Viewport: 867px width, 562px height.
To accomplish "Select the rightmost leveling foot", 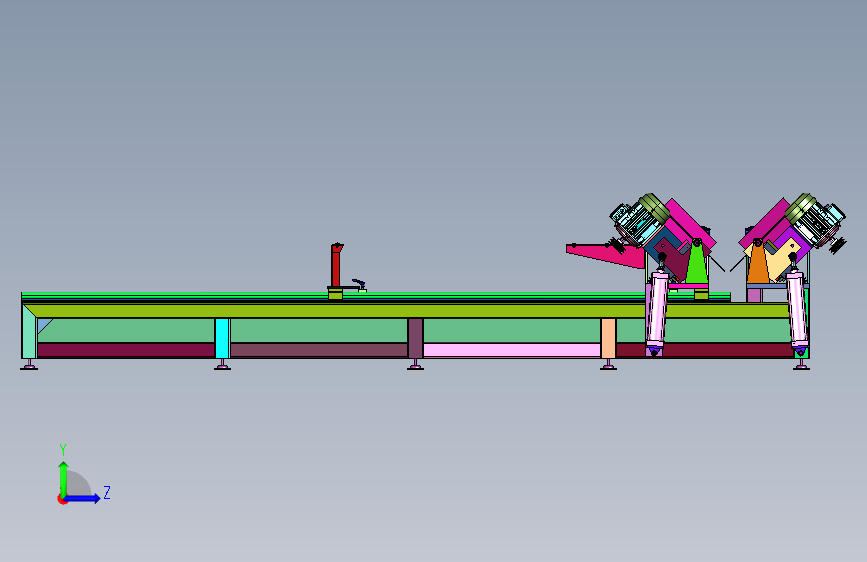I will point(801,365).
